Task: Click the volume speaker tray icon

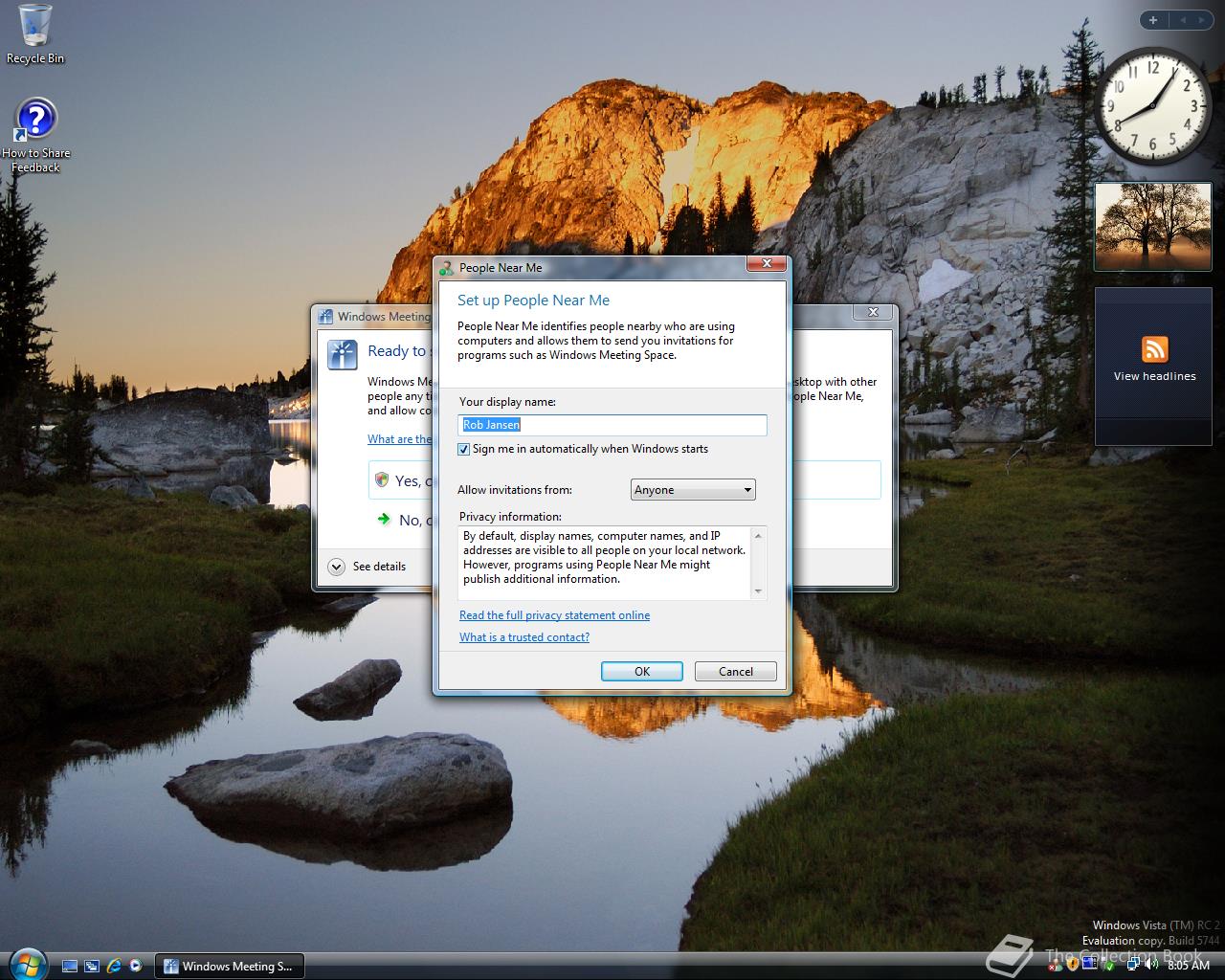Action: (x=1151, y=964)
